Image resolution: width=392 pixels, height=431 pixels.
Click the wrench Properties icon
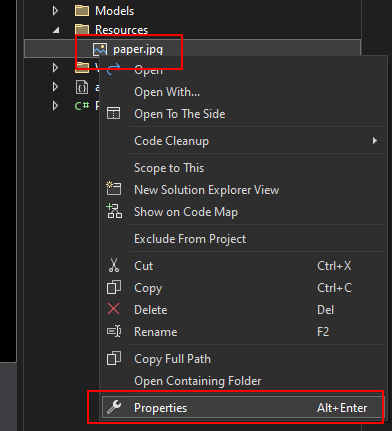114,407
